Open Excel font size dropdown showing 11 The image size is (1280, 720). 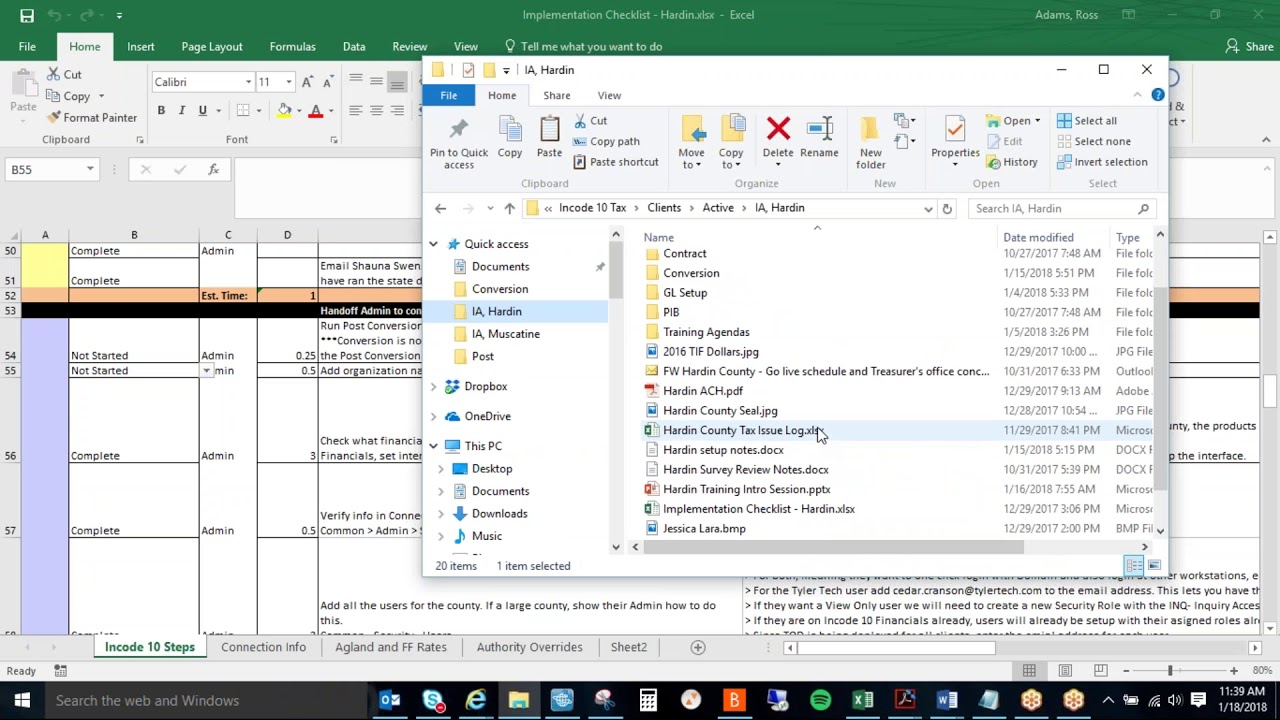pos(289,82)
